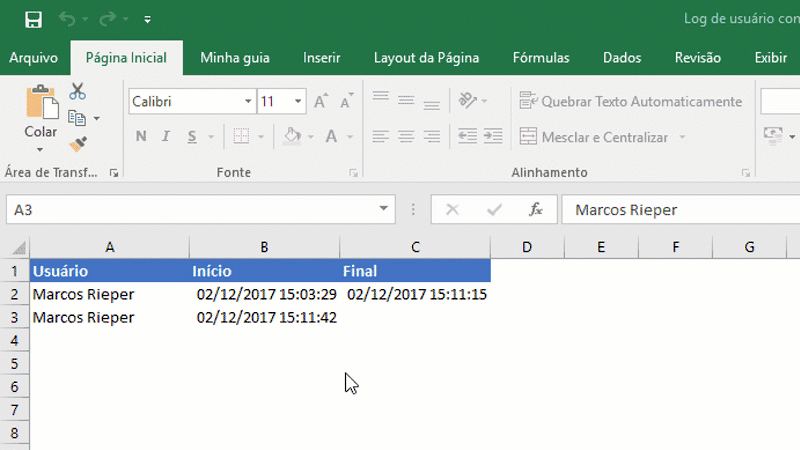Open the font size 11 dropdown
Viewport: 800px width, 450px height.
297,102
